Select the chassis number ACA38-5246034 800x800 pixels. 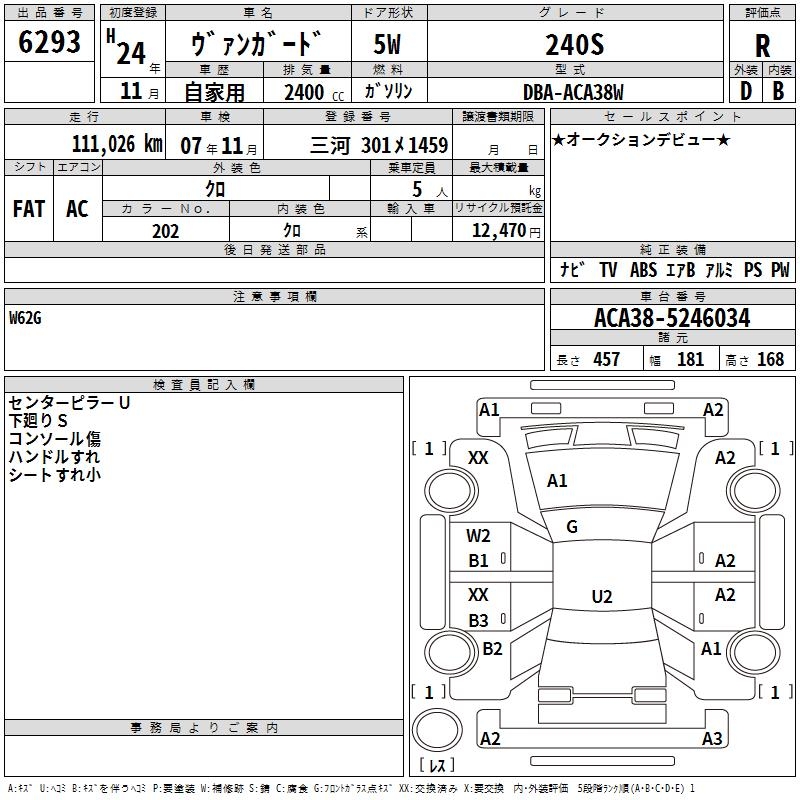pyautogui.click(x=672, y=318)
